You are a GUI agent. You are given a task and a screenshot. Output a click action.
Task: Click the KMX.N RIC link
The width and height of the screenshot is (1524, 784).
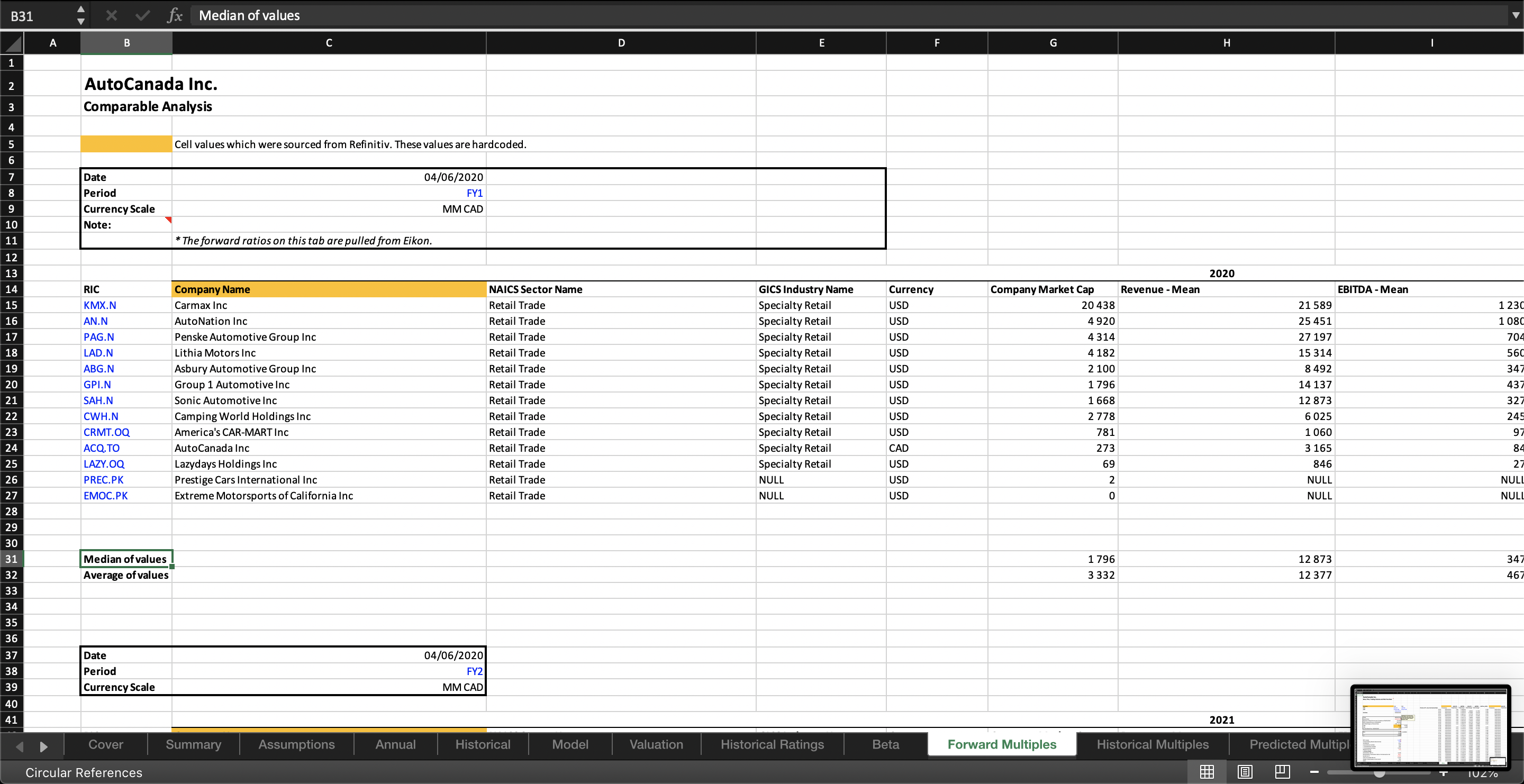pyautogui.click(x=99, y=305)
